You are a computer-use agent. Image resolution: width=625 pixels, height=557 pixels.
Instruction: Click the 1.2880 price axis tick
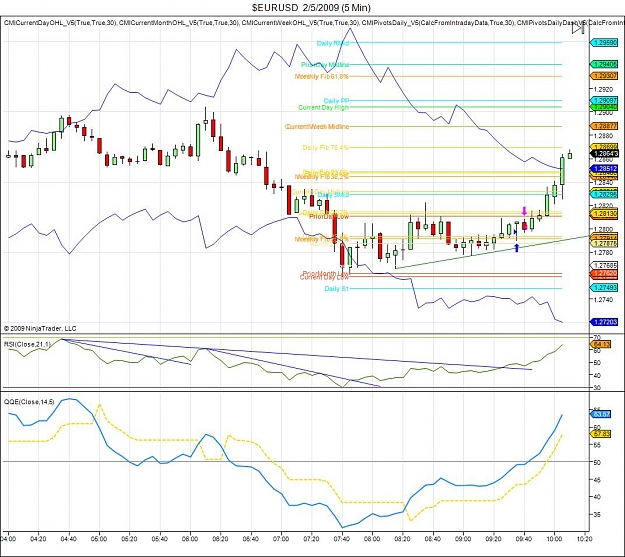click(603, 136)
